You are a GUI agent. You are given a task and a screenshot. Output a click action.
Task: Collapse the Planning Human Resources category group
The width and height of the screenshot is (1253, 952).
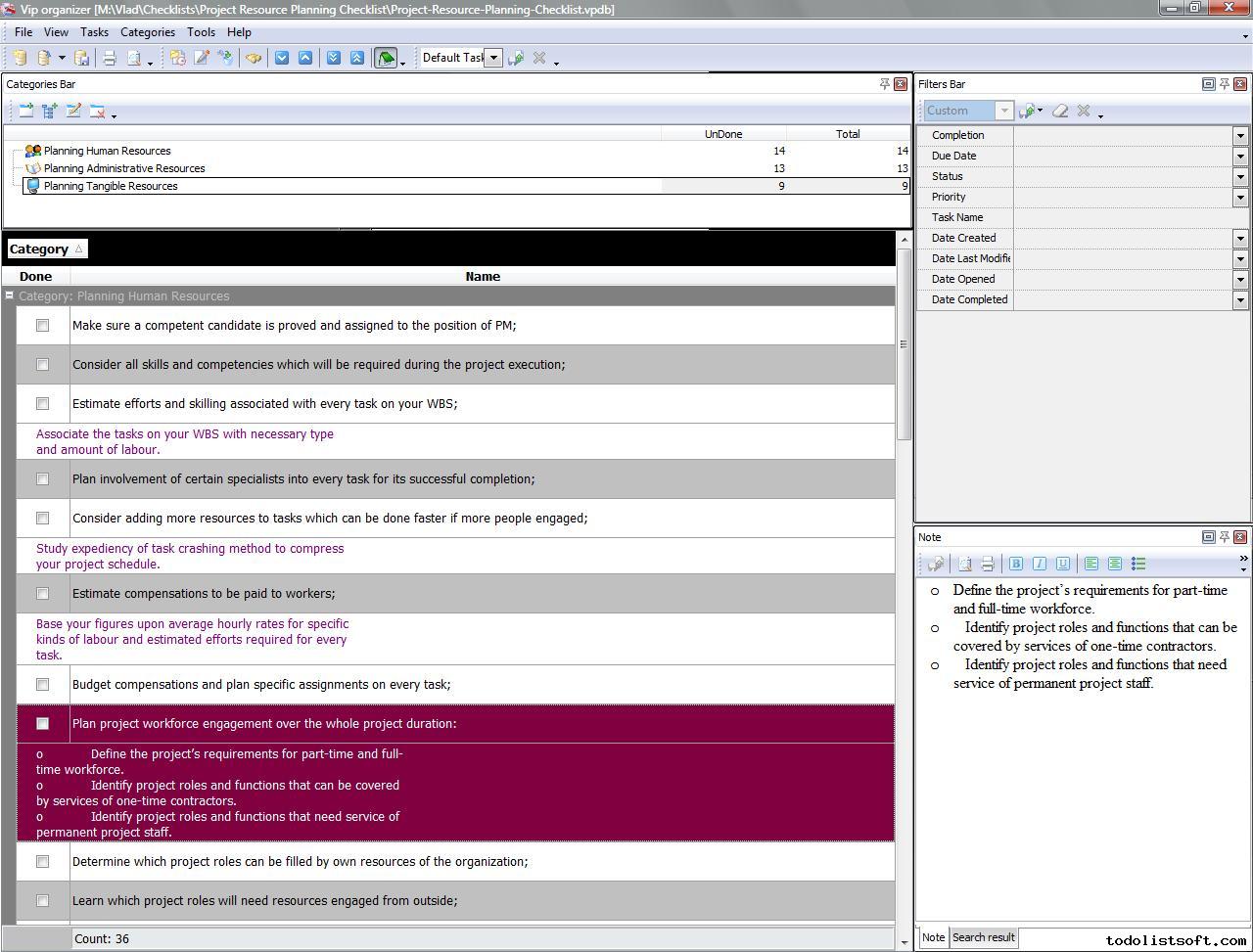tap(10, 295)
